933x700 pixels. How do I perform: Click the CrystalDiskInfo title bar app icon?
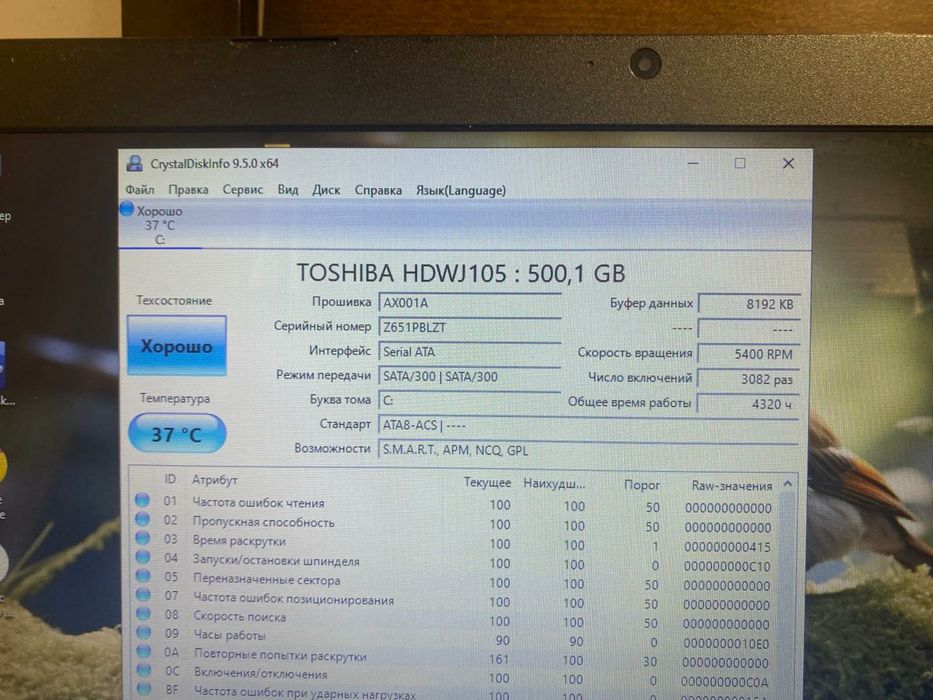click(x=135, y=163)
